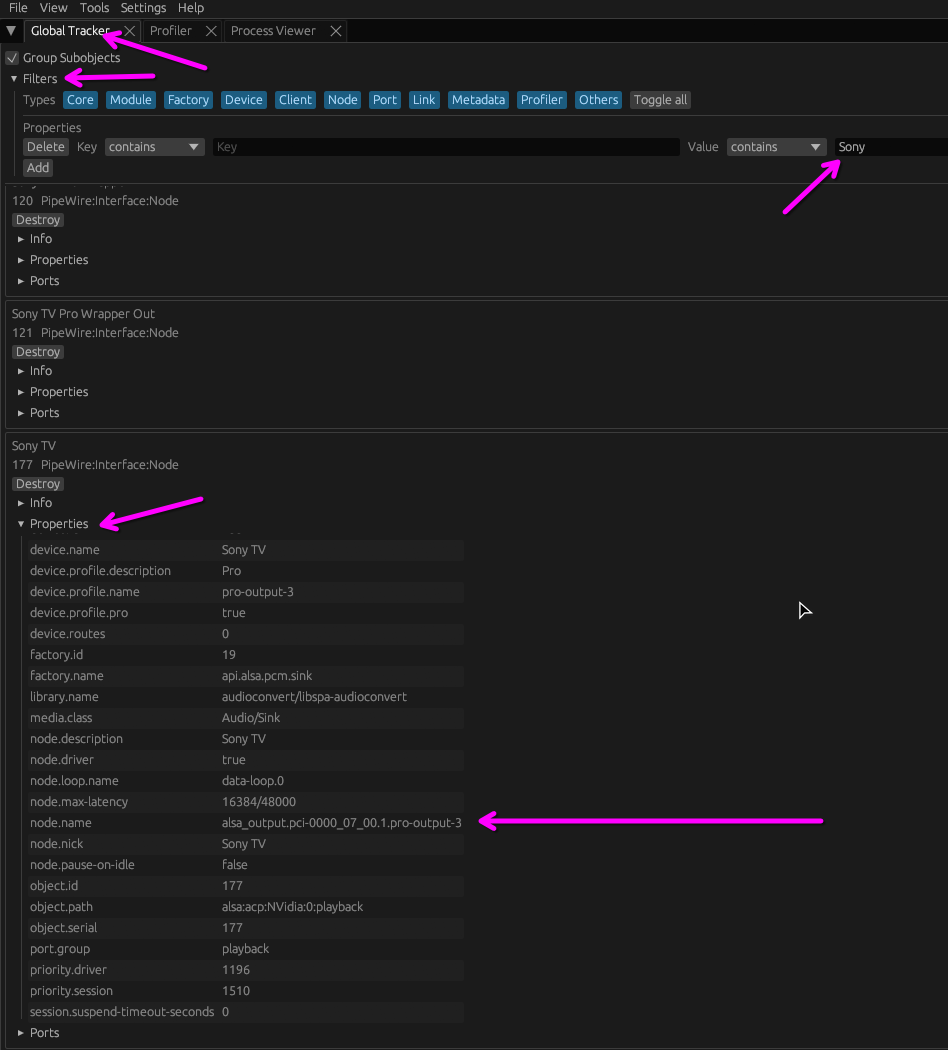Toggle the Metadata type filter
Image resolution: width=948 pixels, height=1050 pixels.
click(477, 100)
